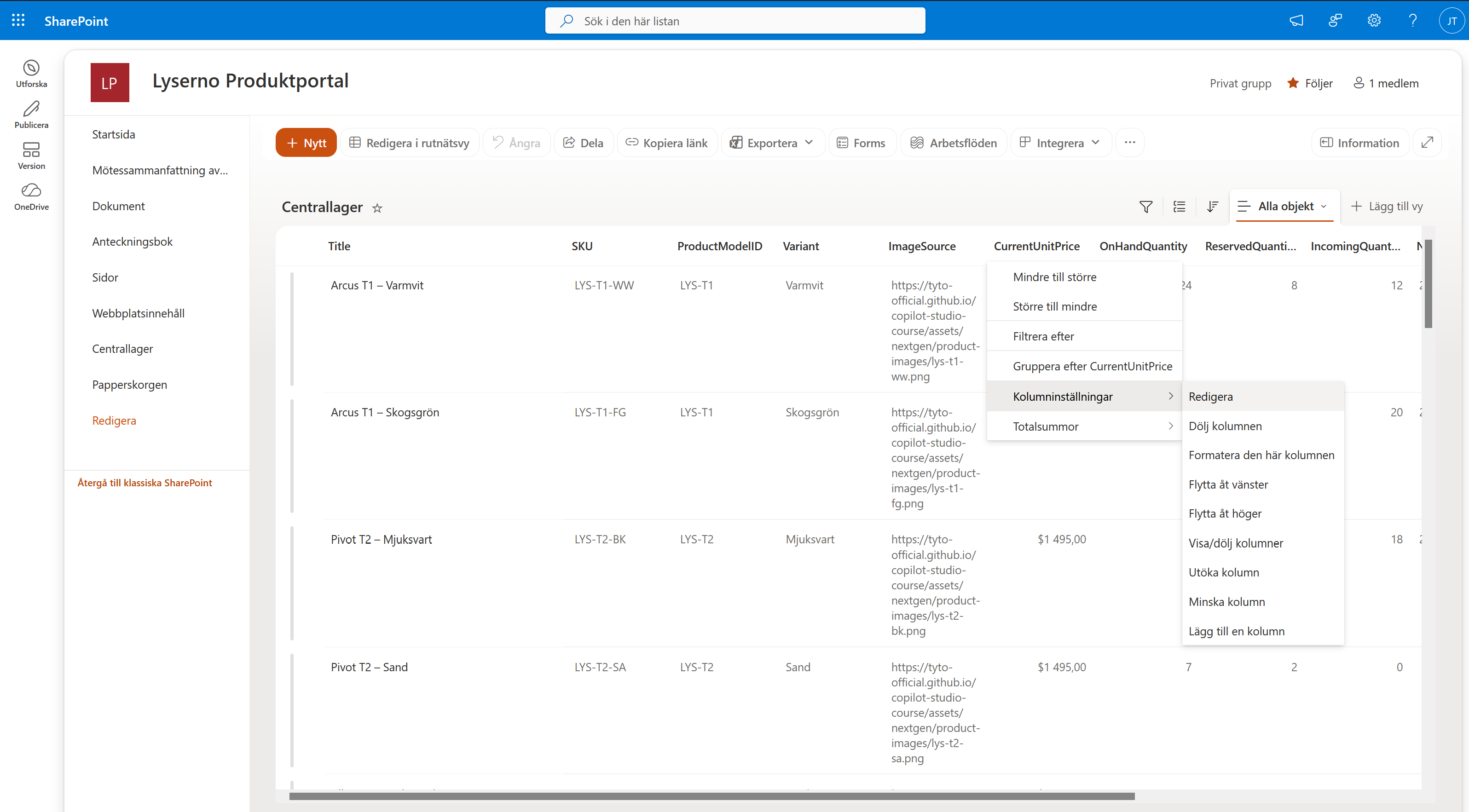Screen dimensions: 1469x812
Task: Click the vertical scrollbar of the list
Action: point(1428,284)
